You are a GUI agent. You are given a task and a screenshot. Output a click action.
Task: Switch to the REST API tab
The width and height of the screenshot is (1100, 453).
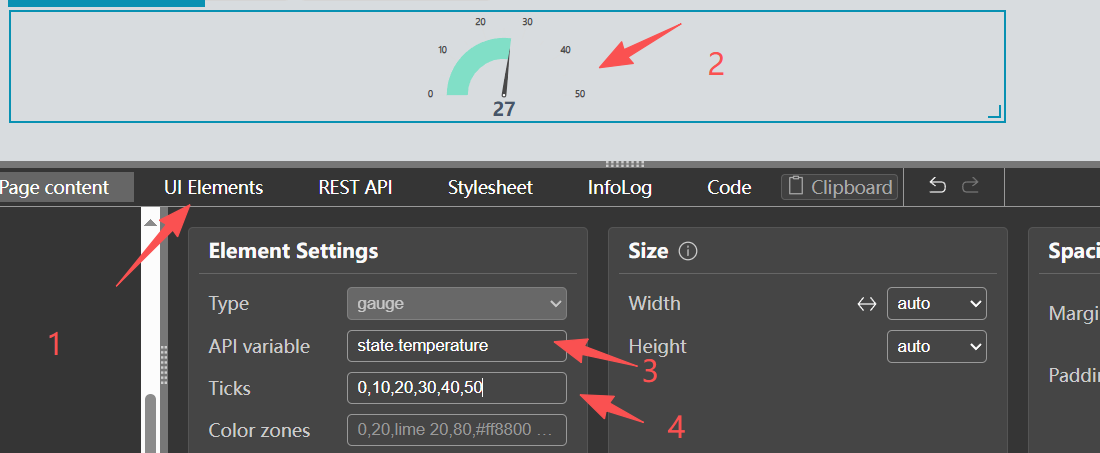(355, 188)
